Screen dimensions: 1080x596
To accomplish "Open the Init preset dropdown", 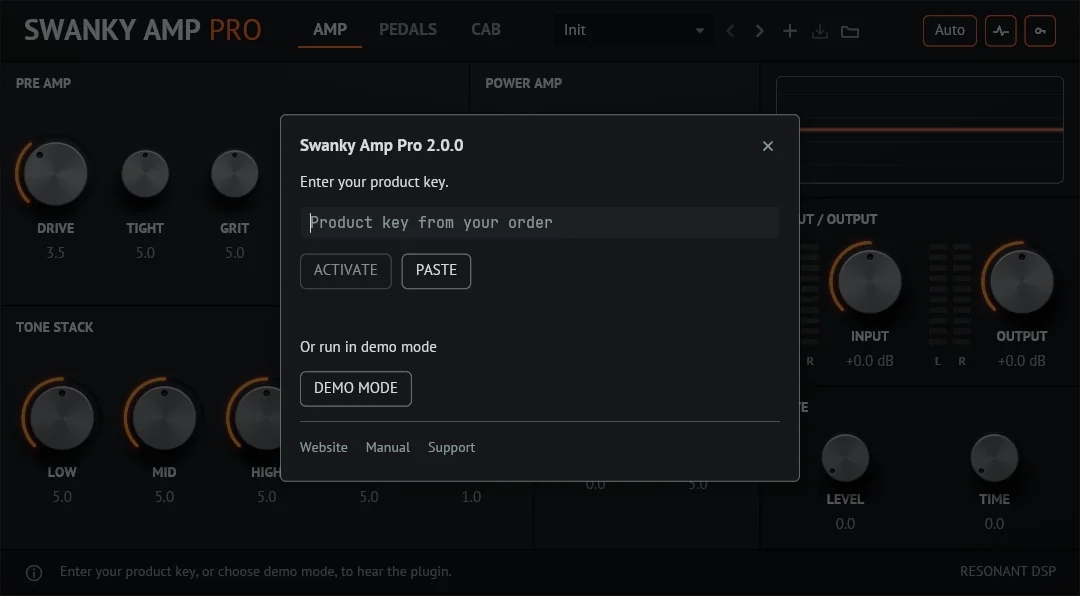I will pos(633,30).
